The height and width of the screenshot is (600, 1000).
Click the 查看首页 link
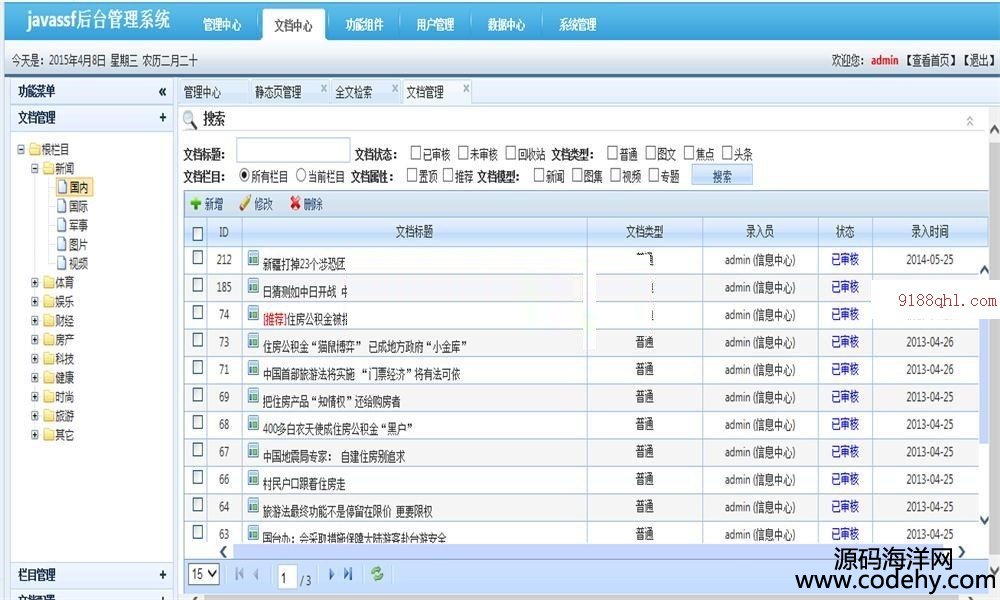point(931,61)
